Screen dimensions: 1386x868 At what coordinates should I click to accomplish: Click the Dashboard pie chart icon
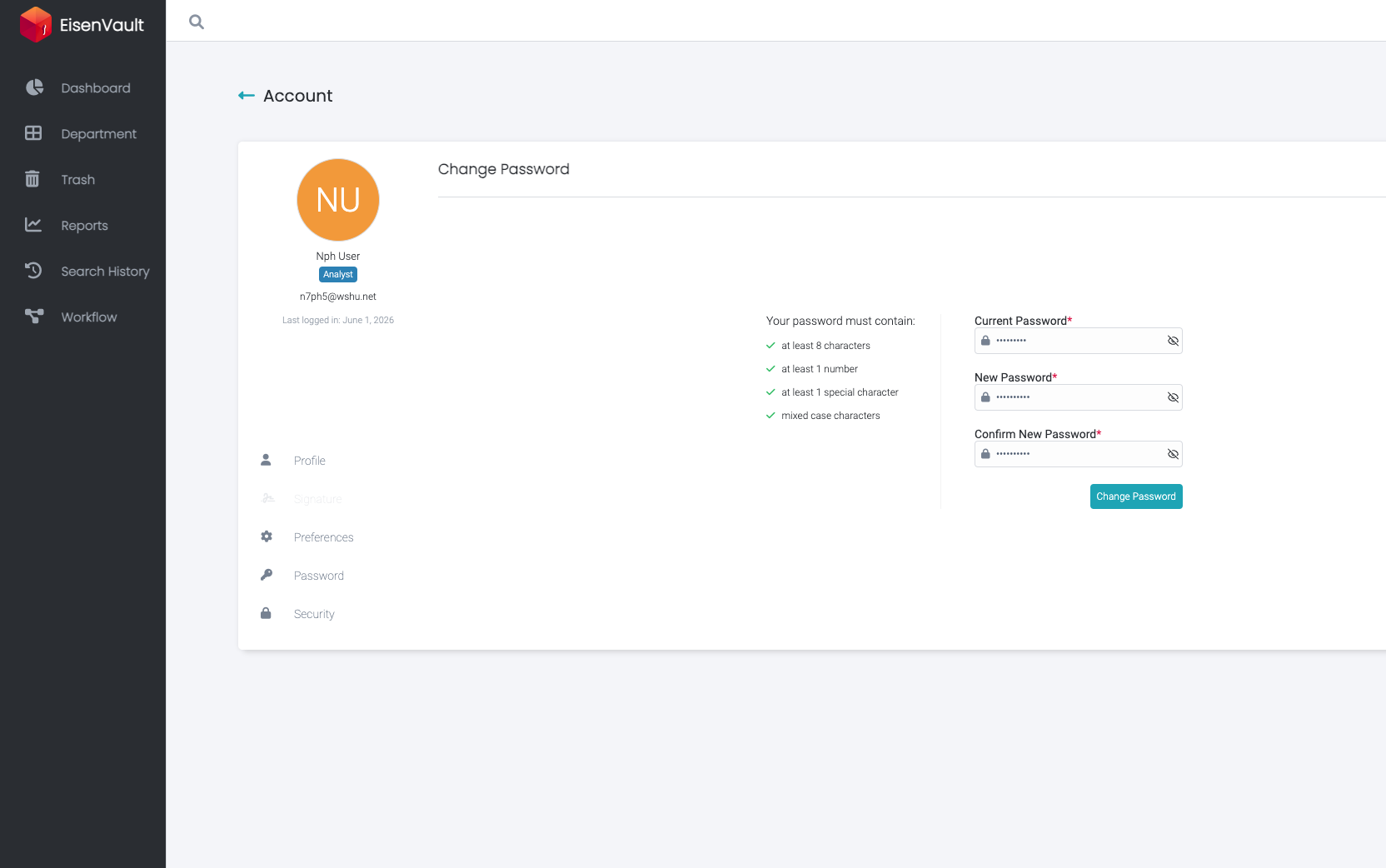(x=34, y=87)
